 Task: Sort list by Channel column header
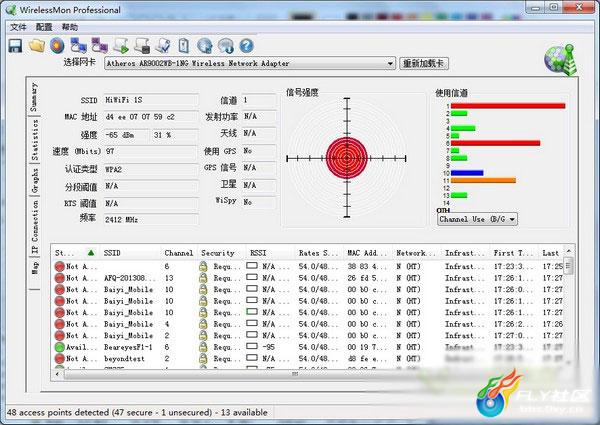click(x=179, y=253)
